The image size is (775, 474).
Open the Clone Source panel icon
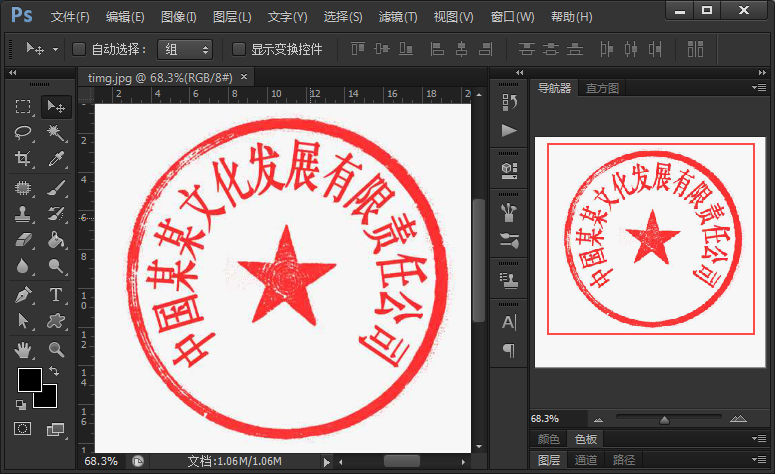[509, 280]
